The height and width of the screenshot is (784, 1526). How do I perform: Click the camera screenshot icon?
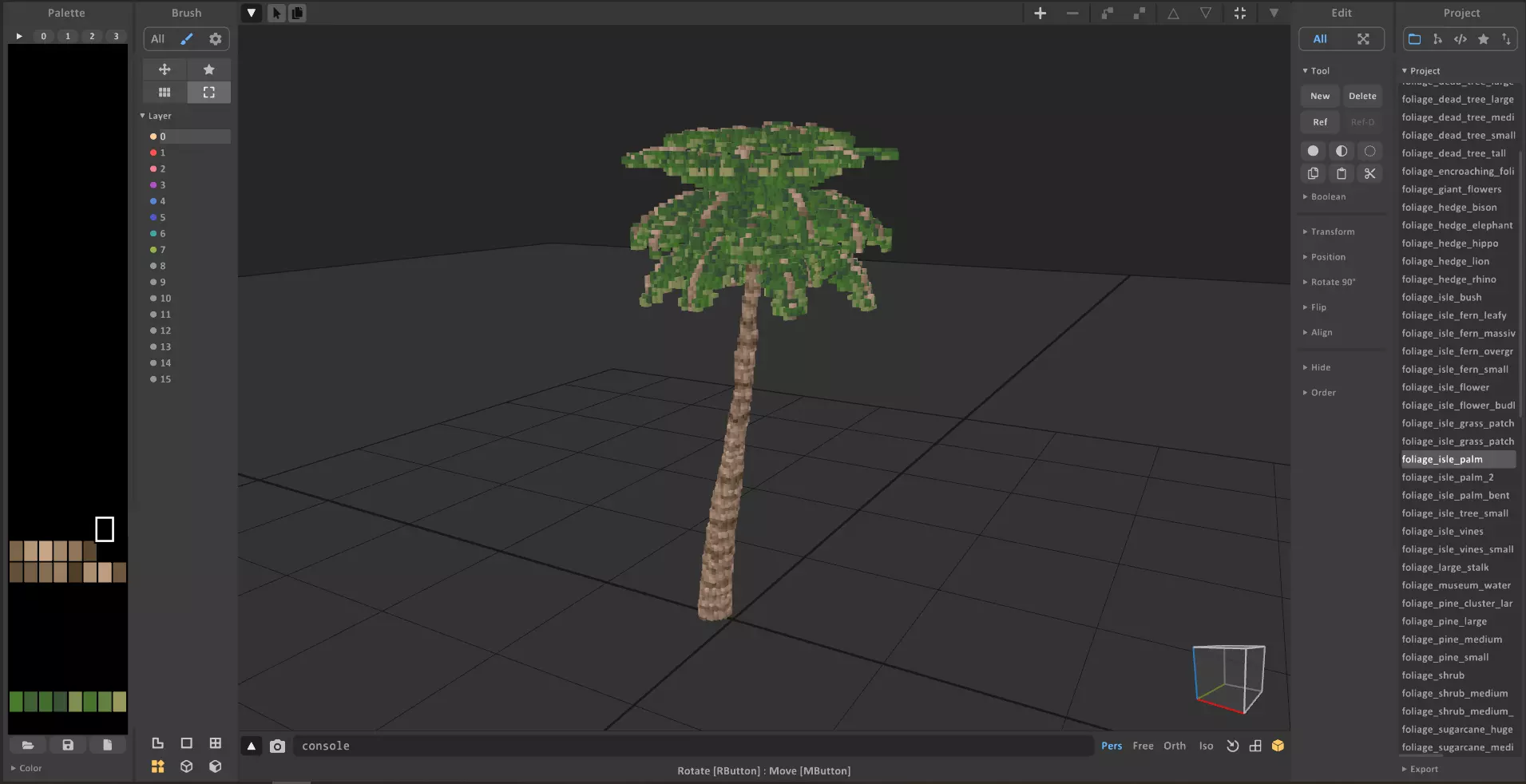(x=277, y=746)
